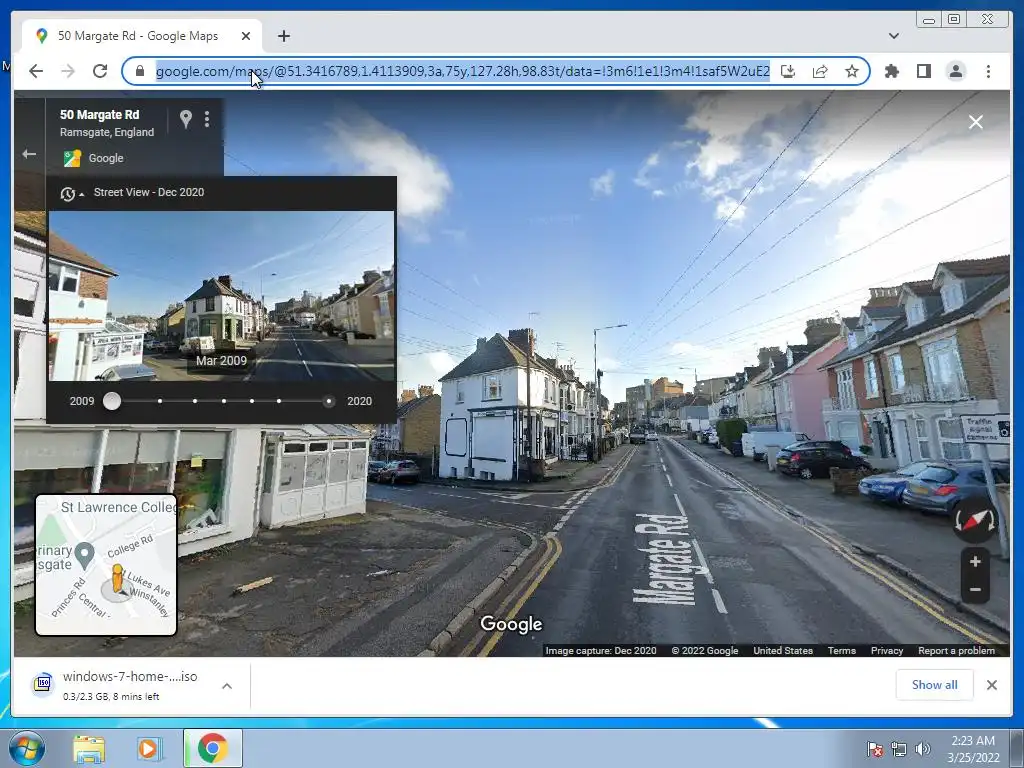Screen dimensions: 1024x768
Task: Click Street View back arrow
Action: [x=29, y=154]
